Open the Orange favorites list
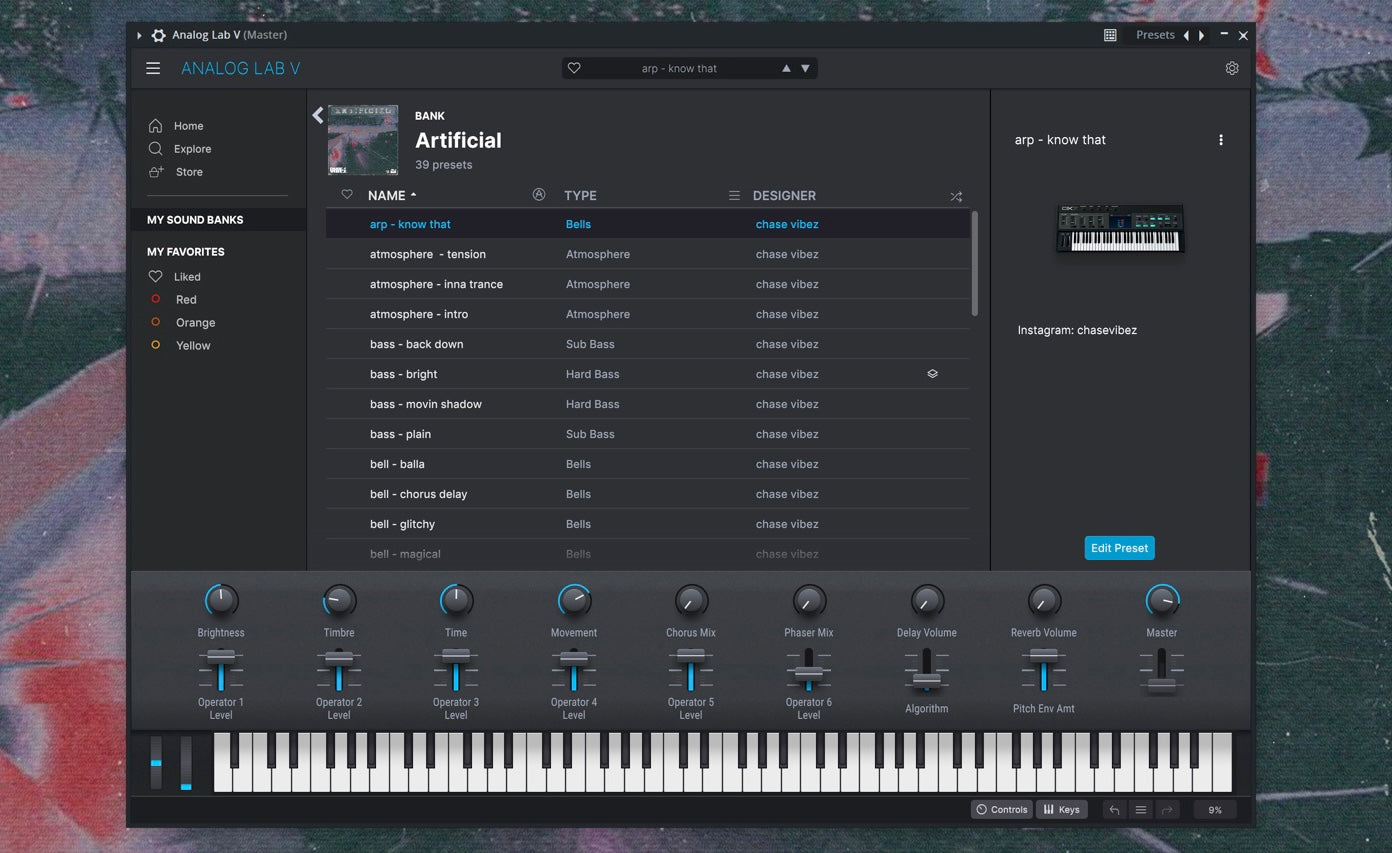1392x853 pixels. coord(182,323)
